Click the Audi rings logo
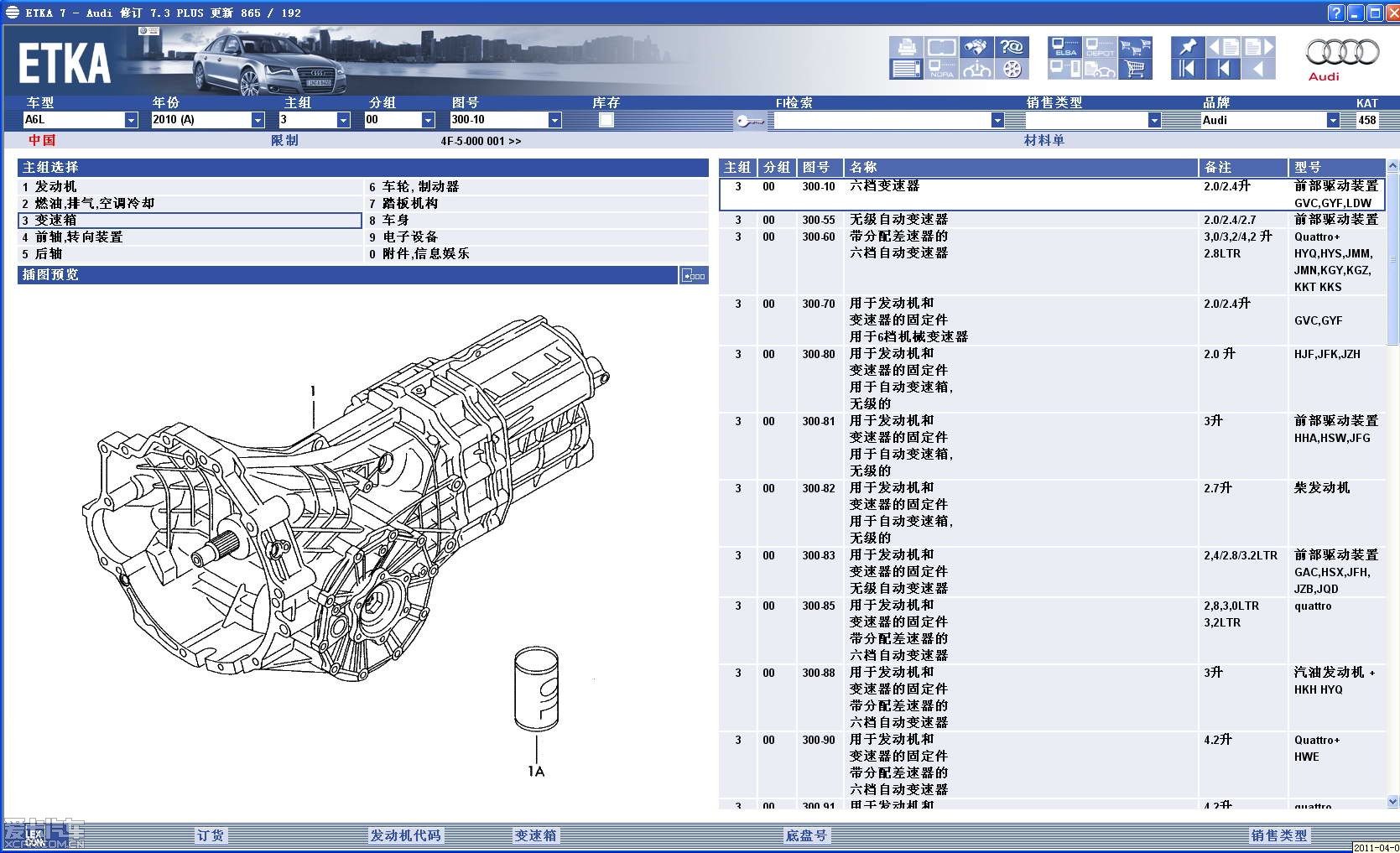Screen dimensions: 1400x853 coord(1342,53)
